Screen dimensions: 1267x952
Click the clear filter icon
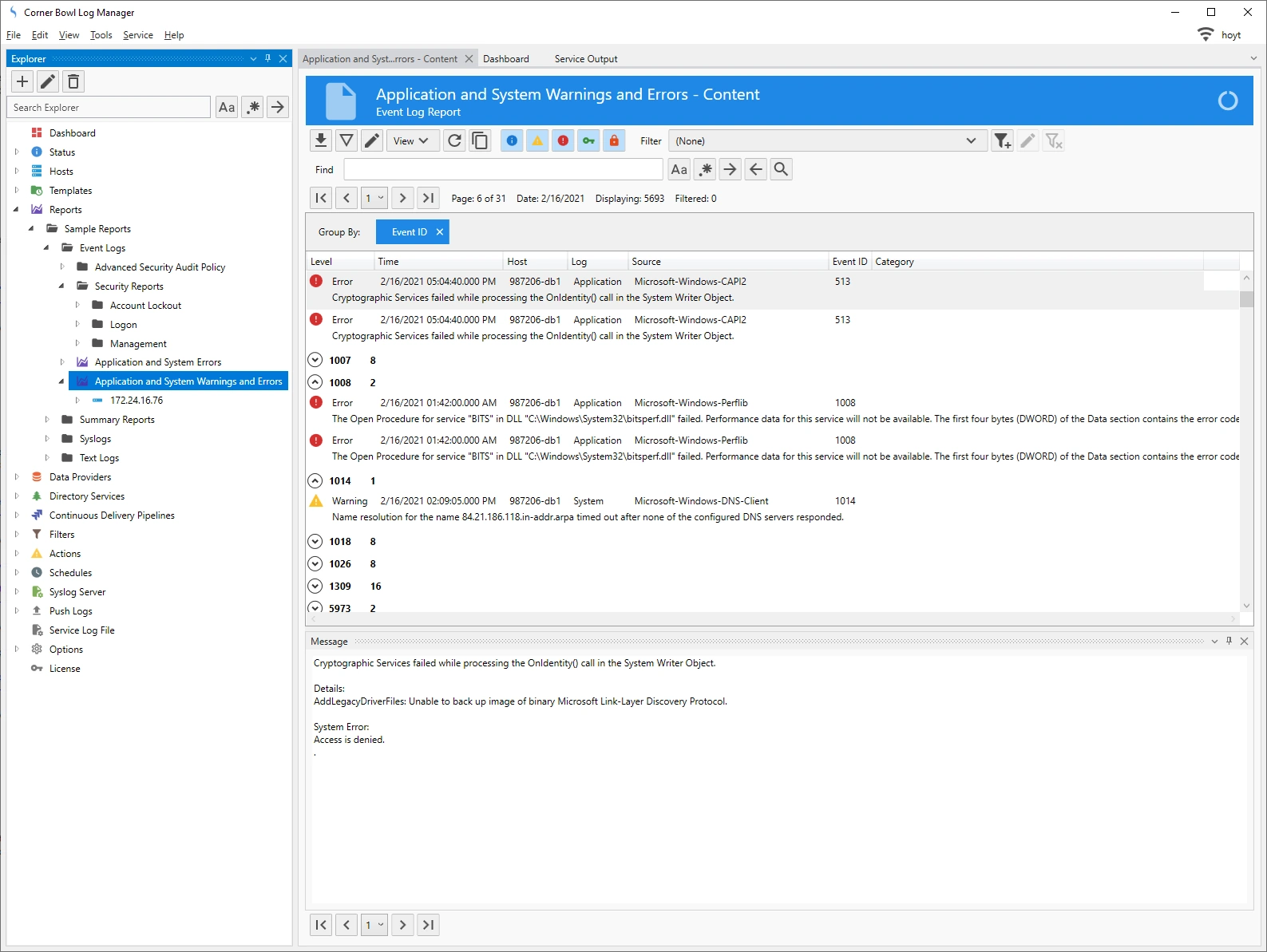pos(1054,141)
